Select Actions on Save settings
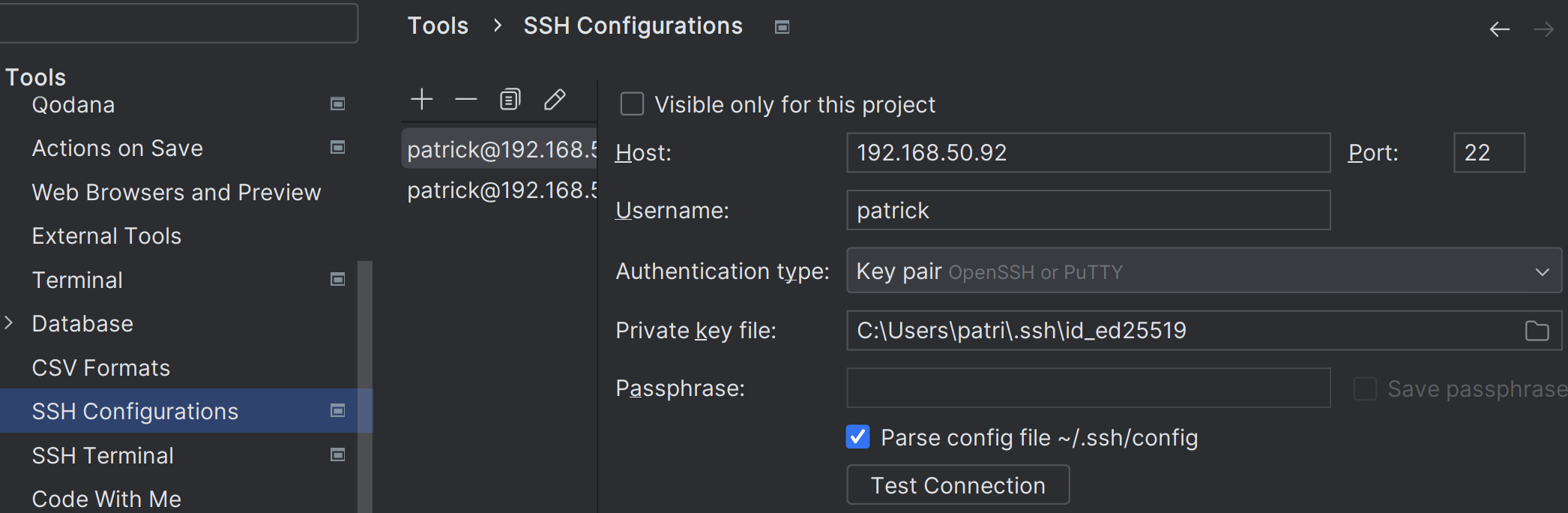1568x513 pixels. point(117,148)
